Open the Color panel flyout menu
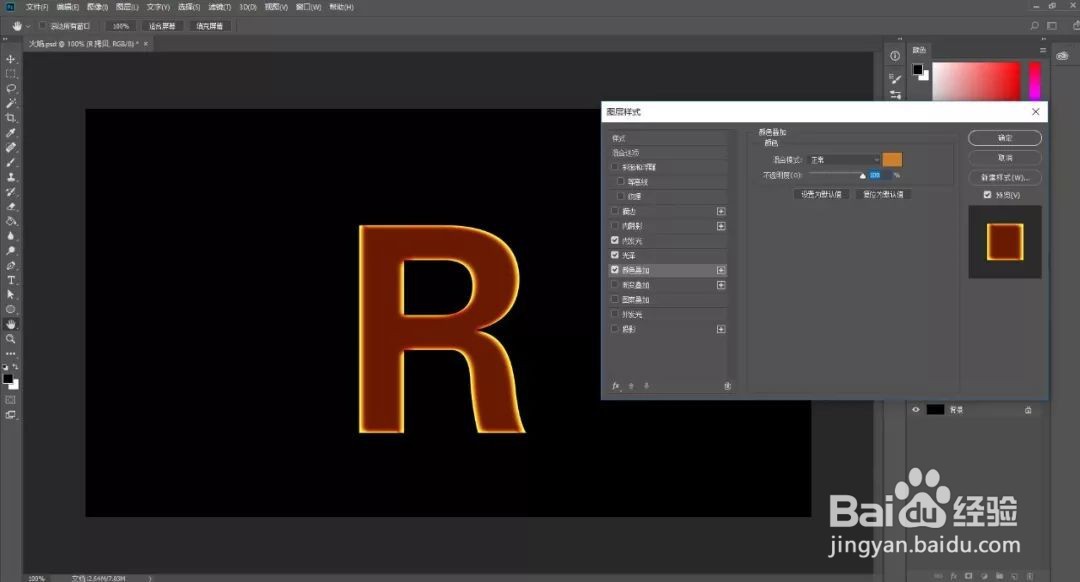Screen dimensions: 1080x582 (1043, 50)
